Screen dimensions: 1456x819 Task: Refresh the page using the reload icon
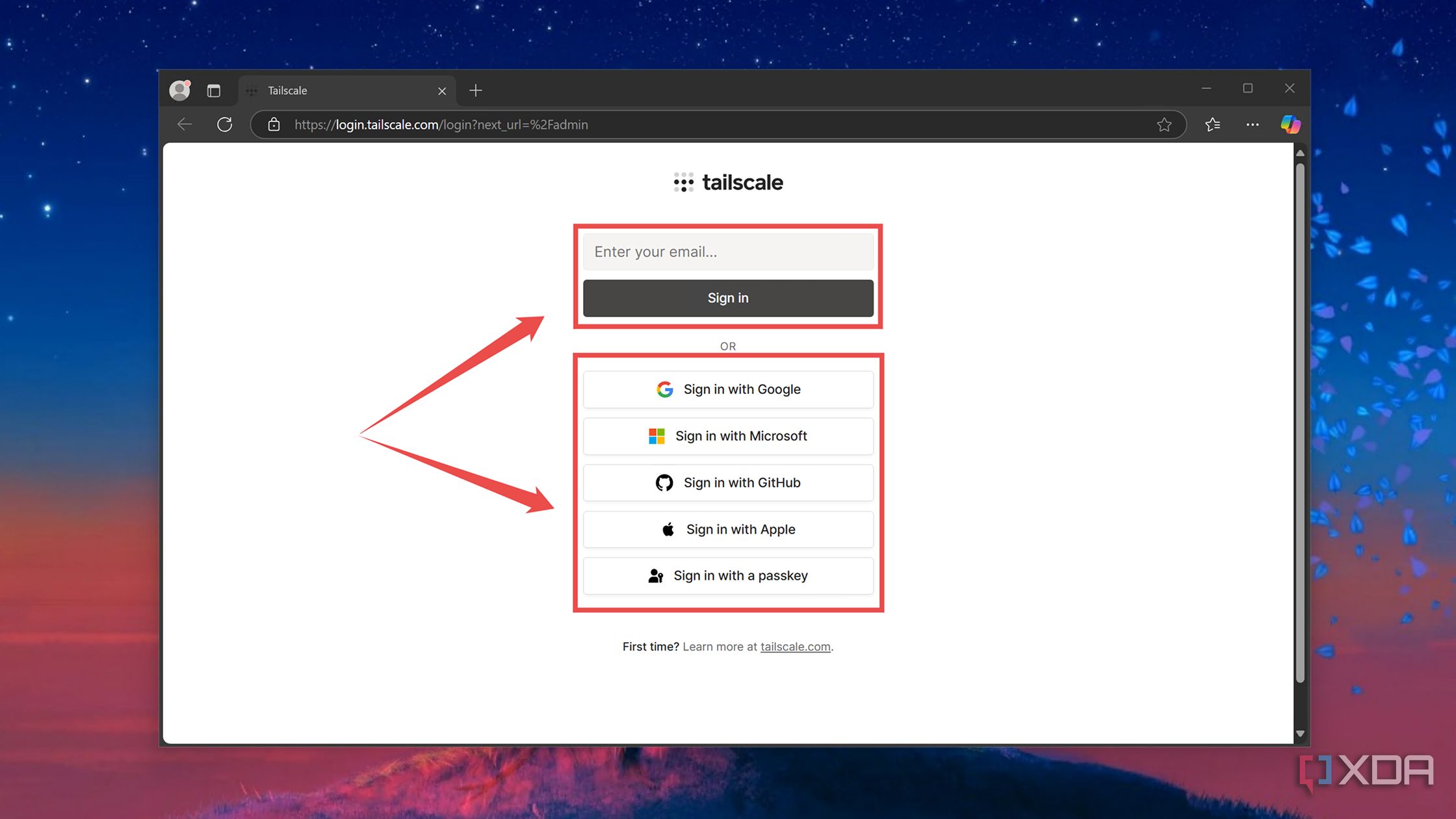pos(224,124)
